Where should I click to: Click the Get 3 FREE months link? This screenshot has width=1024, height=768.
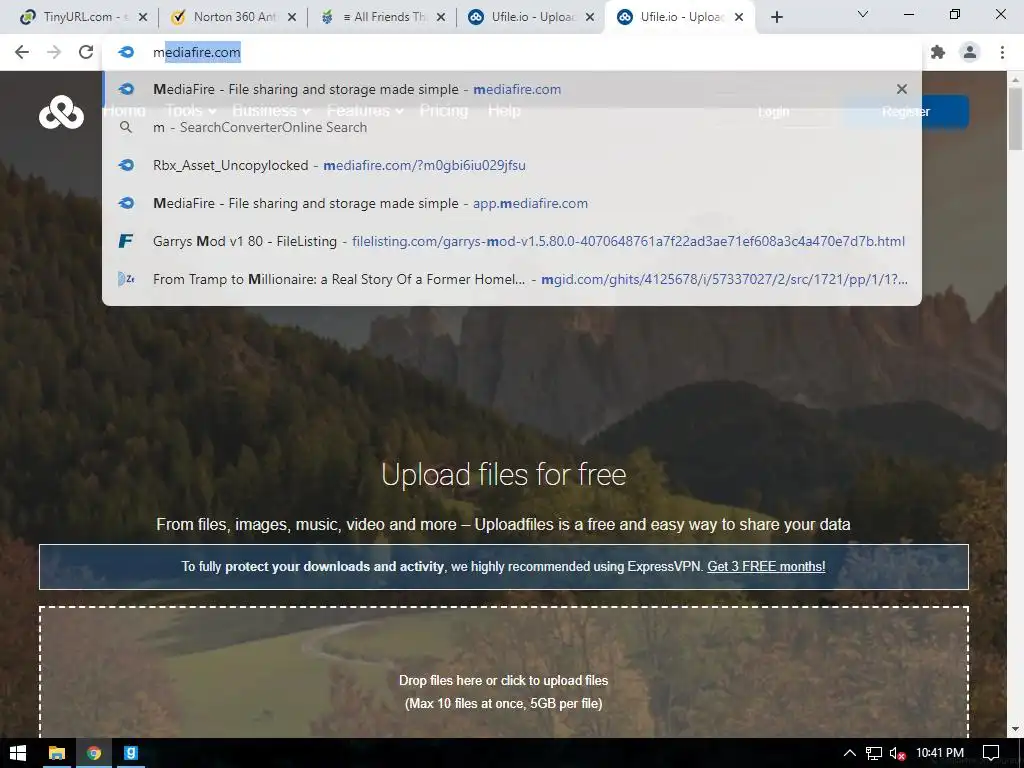coord(766,566)
